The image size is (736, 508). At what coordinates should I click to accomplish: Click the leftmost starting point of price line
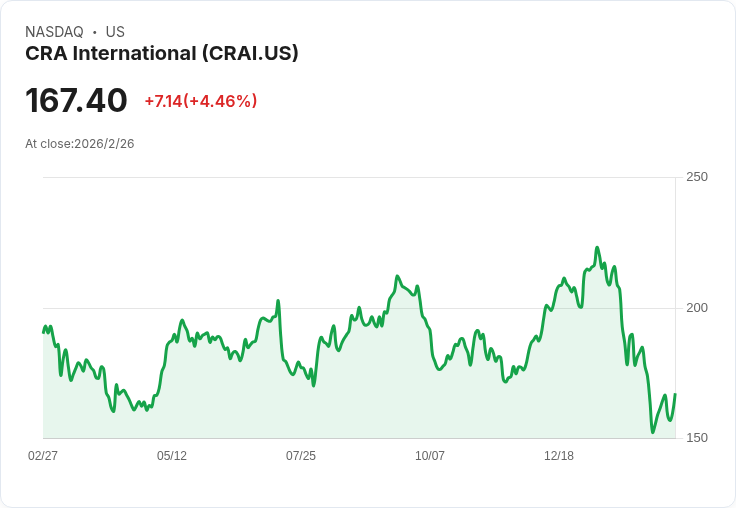coord(43,332)
